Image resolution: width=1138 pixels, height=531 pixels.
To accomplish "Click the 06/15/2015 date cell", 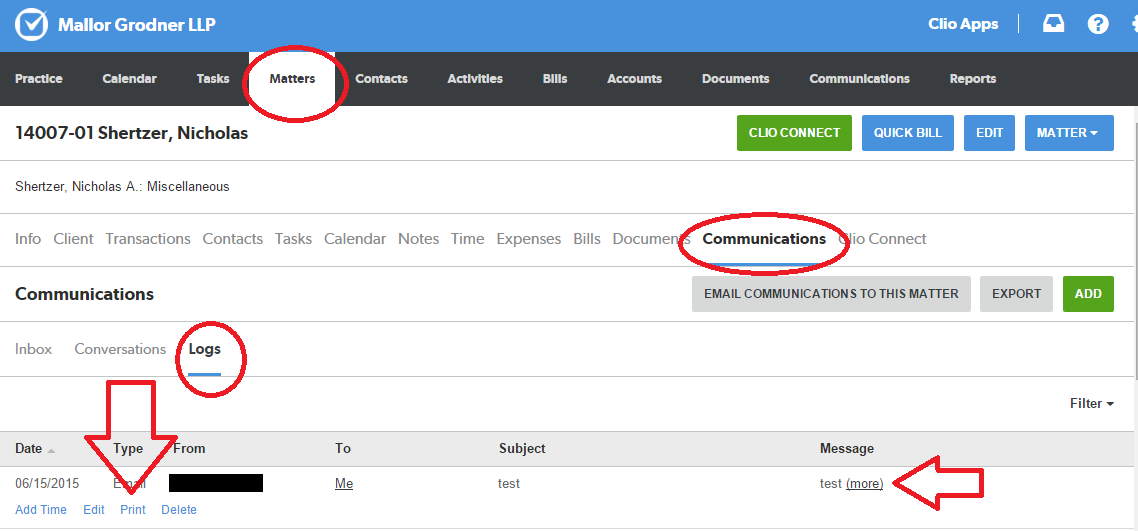I will point(47,483).
